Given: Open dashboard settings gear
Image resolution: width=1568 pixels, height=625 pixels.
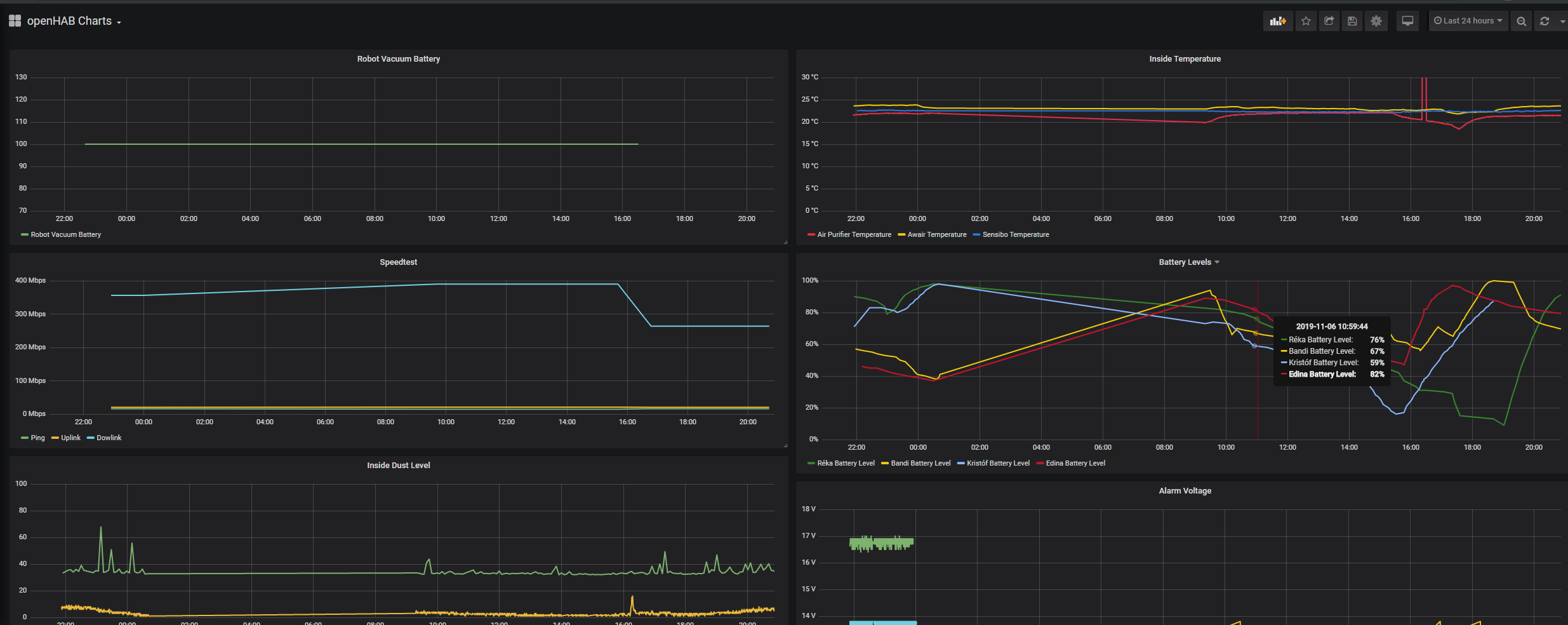Looking at the screenshot, I should 1376,21.
